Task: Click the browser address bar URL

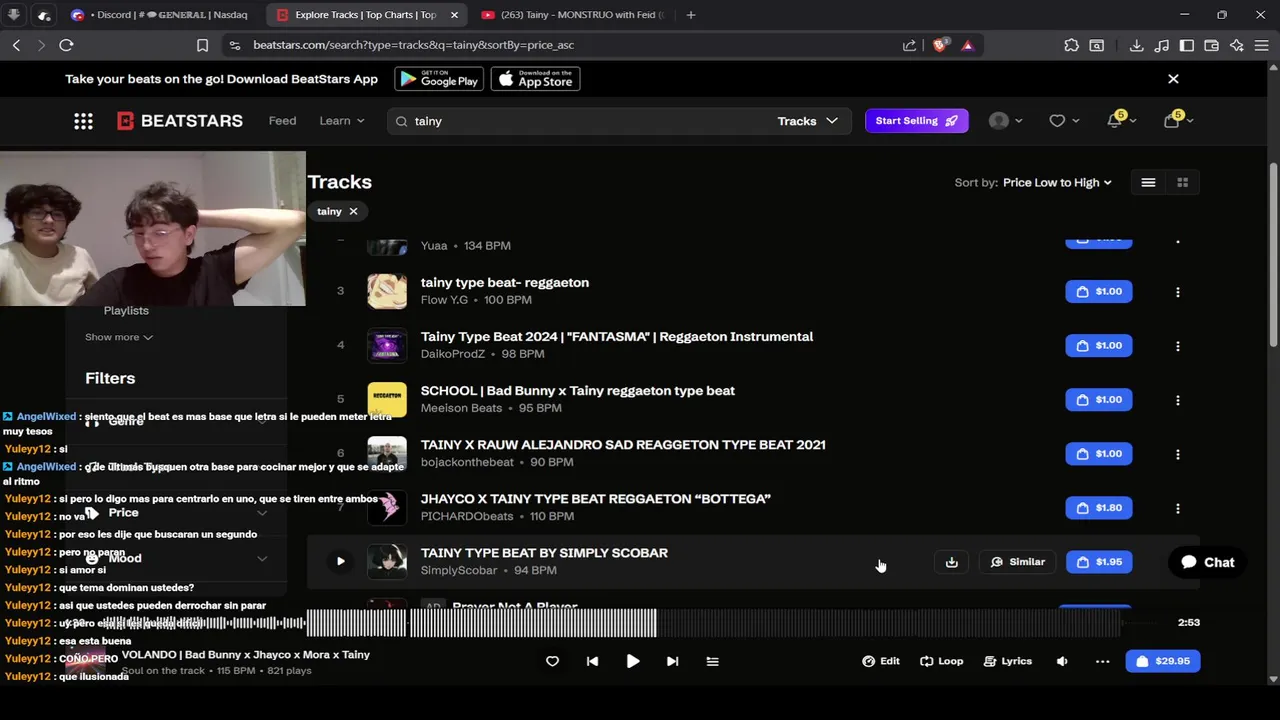Action: point(413,45)
